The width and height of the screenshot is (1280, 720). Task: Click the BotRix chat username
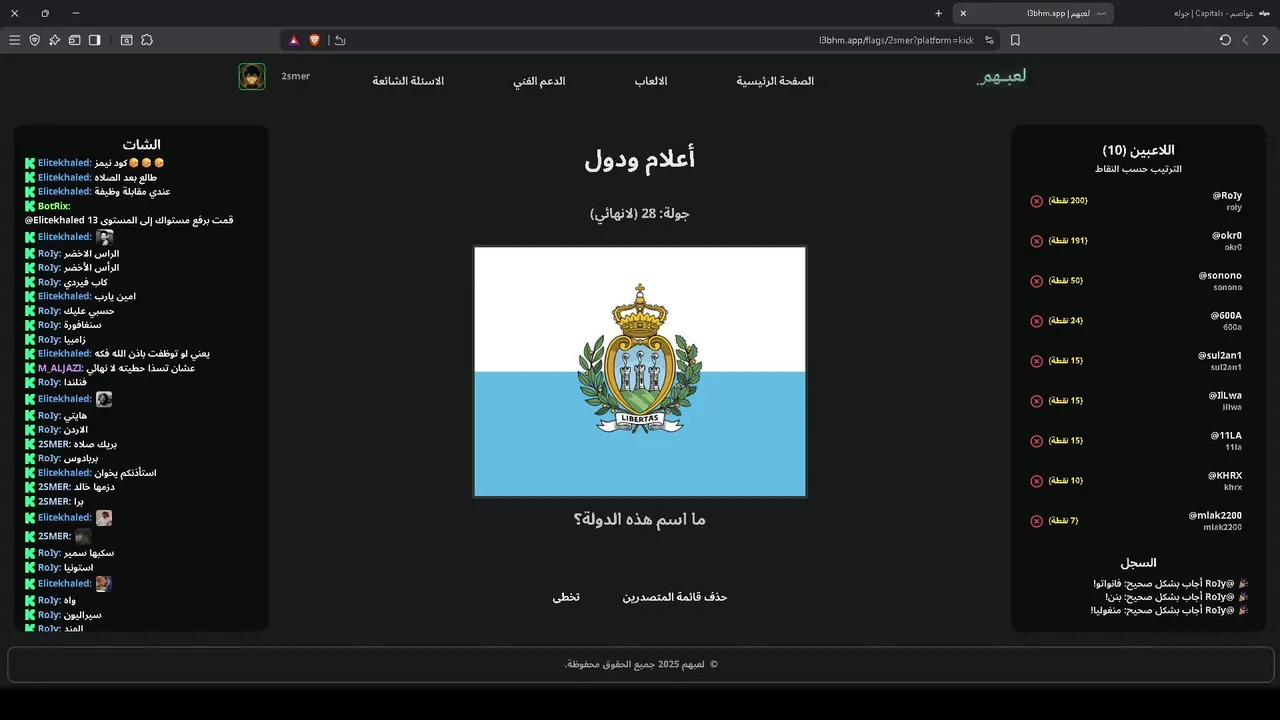point(54,206)
